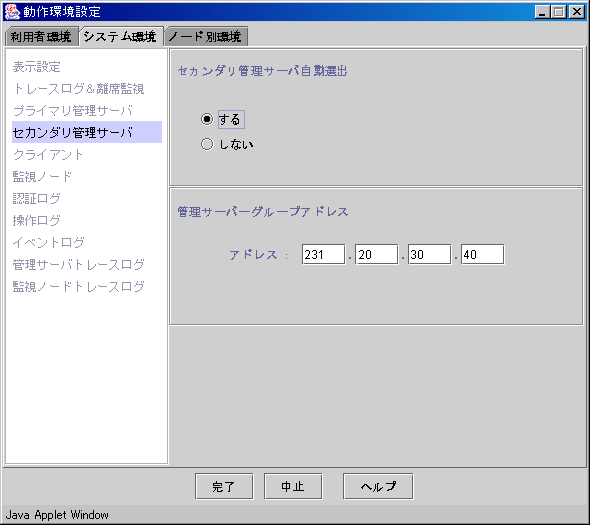Click the address field containing 20
This screenshot has width=590, height=525.
coord(377,254)
